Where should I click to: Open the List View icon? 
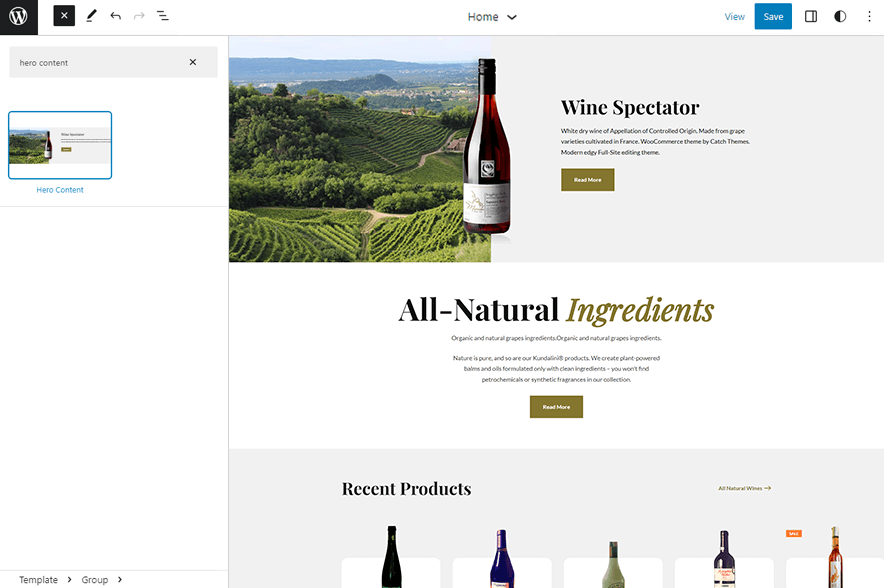click(x=163, y=16)
